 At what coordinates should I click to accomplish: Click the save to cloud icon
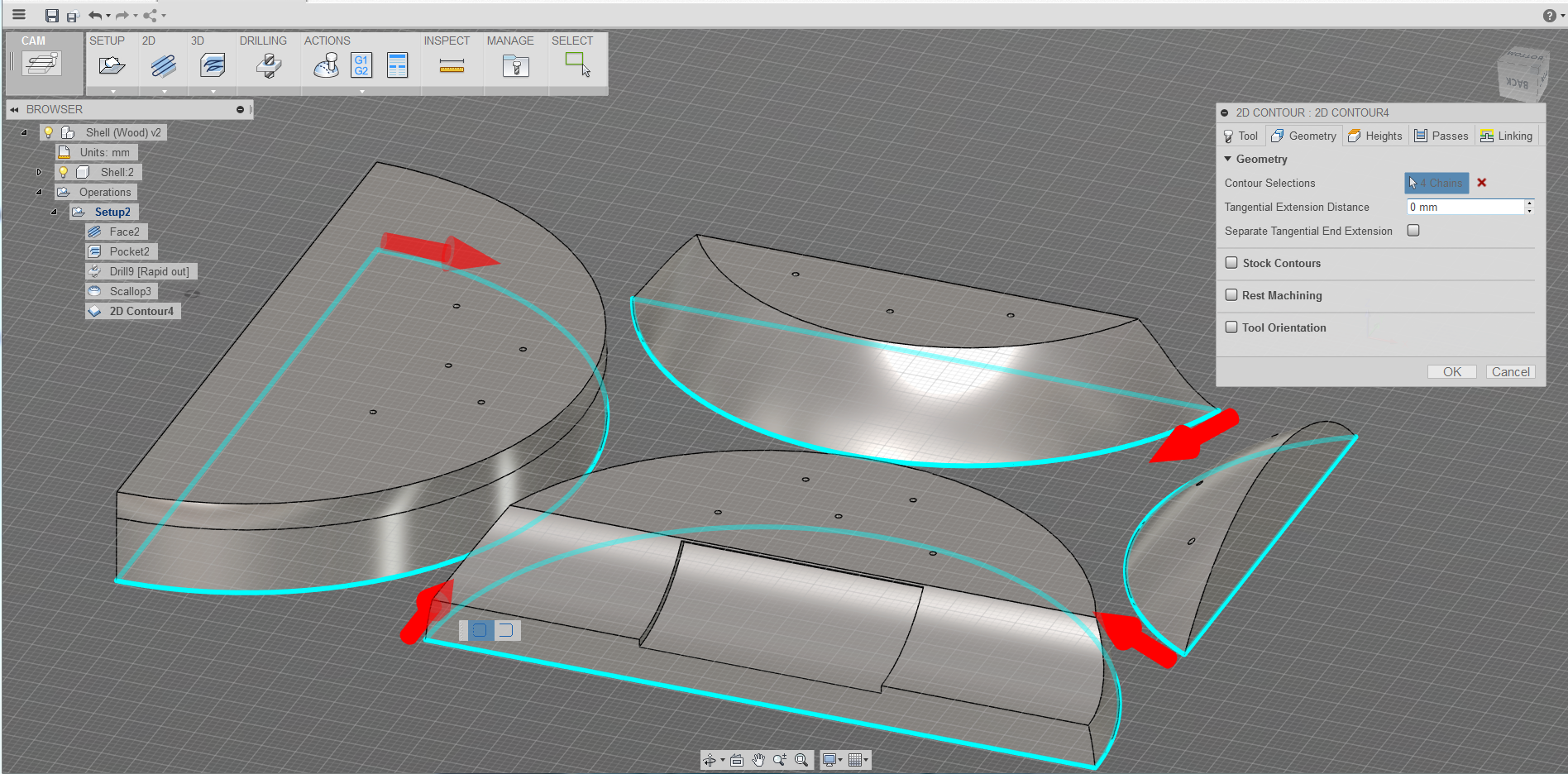point(72,16)
